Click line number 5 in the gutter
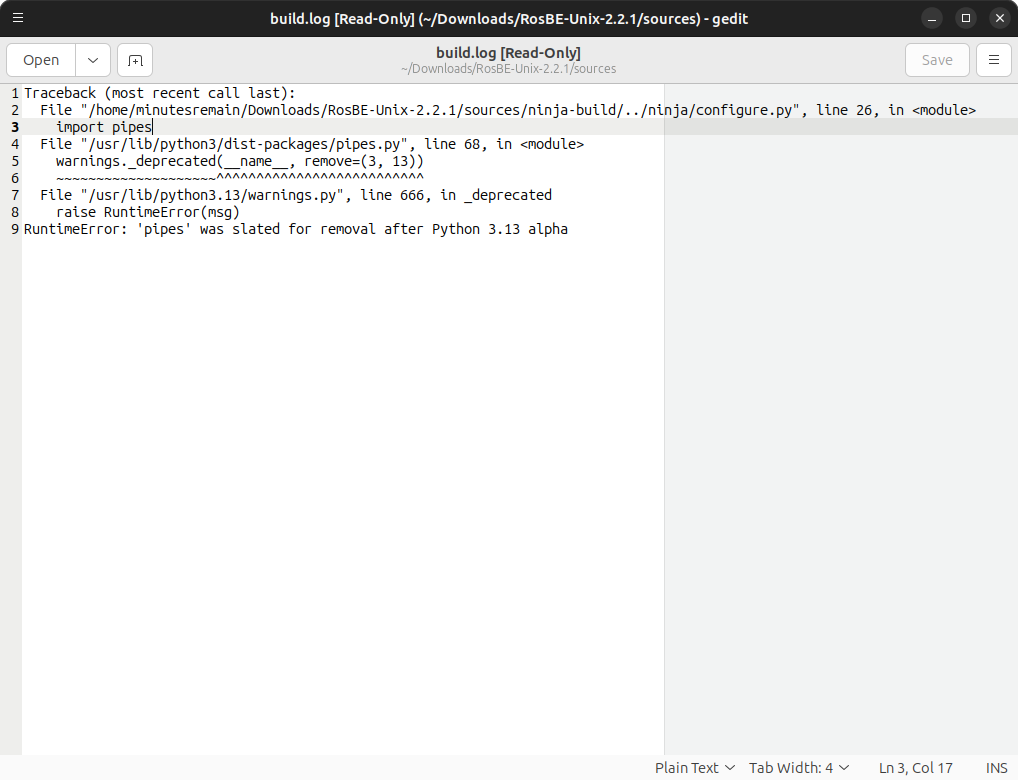This screenshot has height=780, width=1018. pyautogui.click(x=15, y=161)
